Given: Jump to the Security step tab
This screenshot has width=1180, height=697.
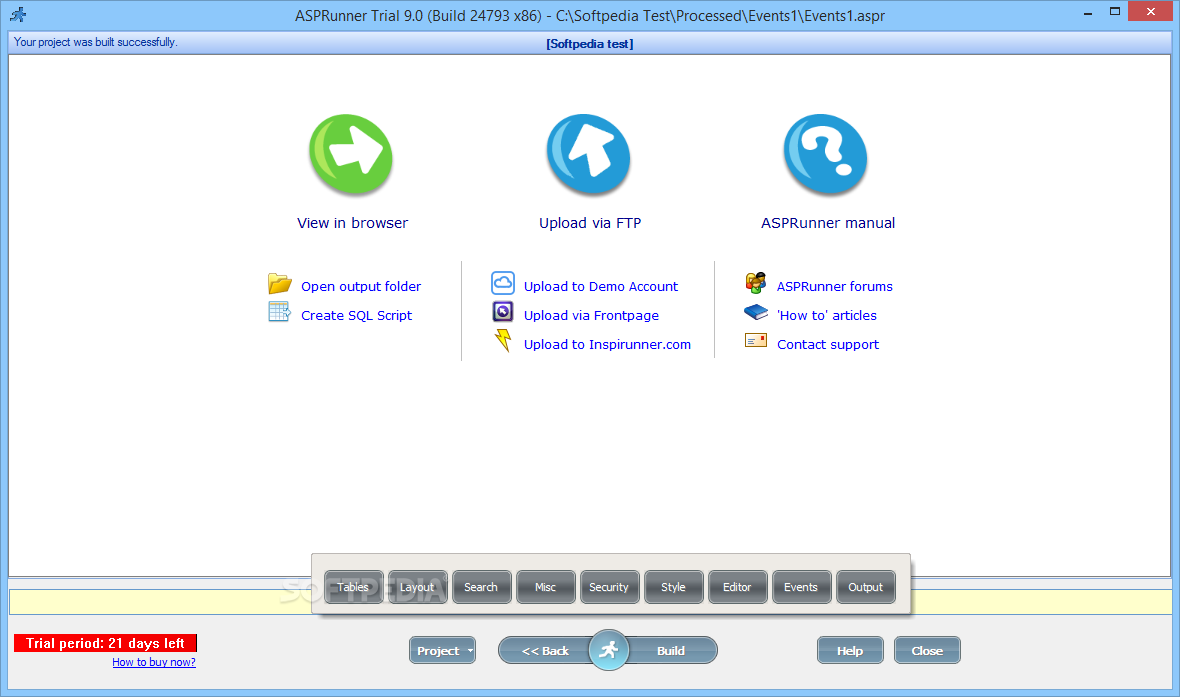Looking at the screenshot, I should click(610, 587).
